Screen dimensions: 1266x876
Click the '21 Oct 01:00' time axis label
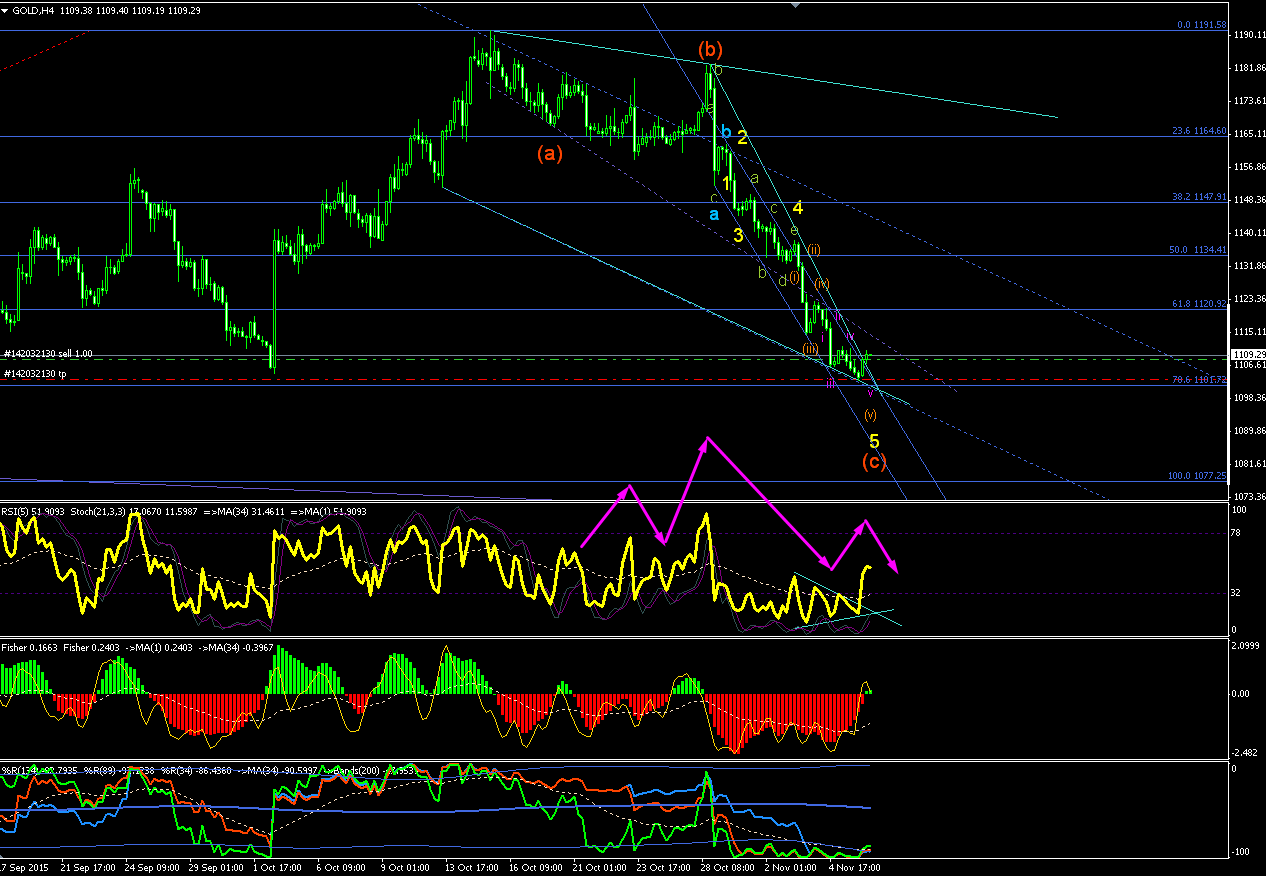pyautogui.click(x=599, y=866)
